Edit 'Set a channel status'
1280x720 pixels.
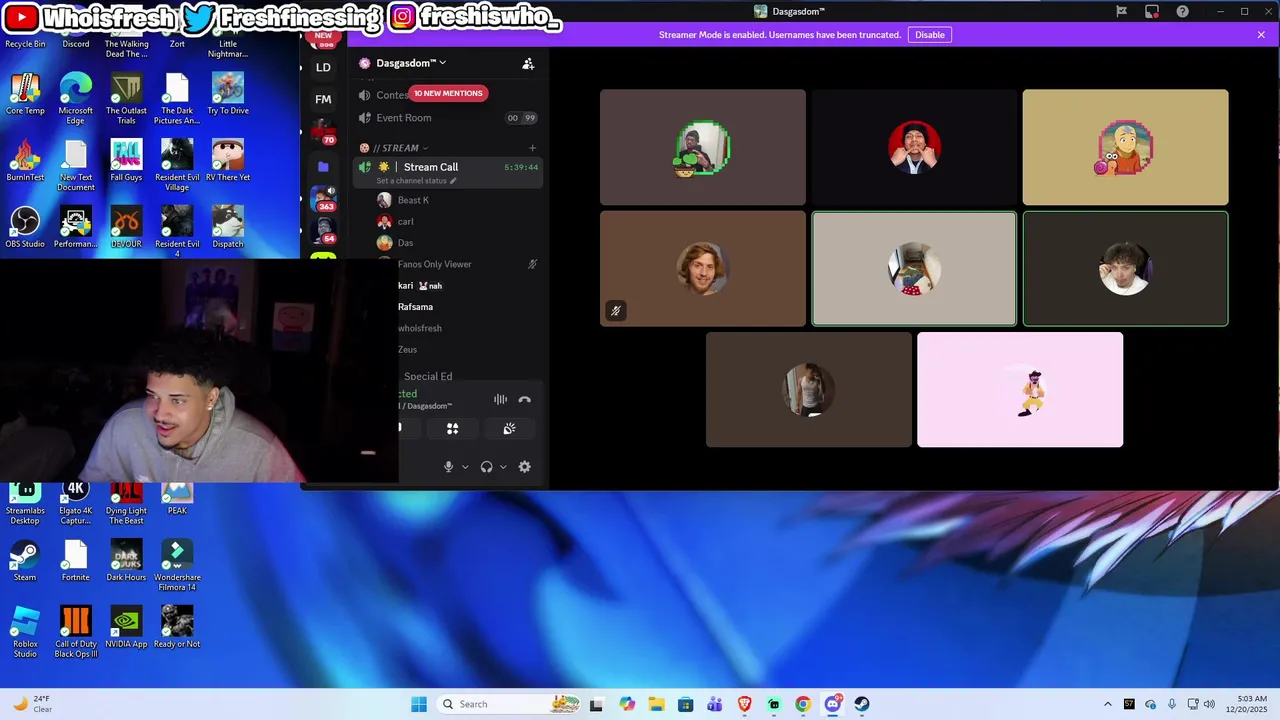point(416,181)
